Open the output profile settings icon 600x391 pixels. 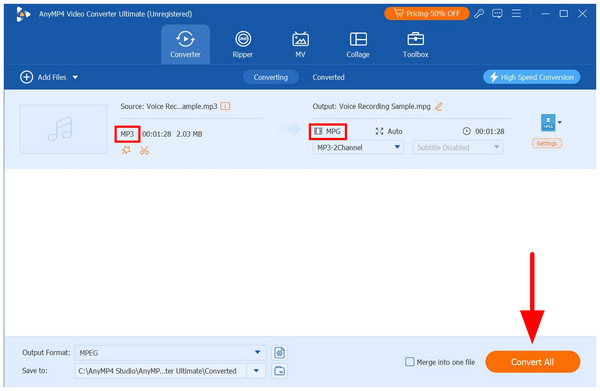[x=280, y=352]
